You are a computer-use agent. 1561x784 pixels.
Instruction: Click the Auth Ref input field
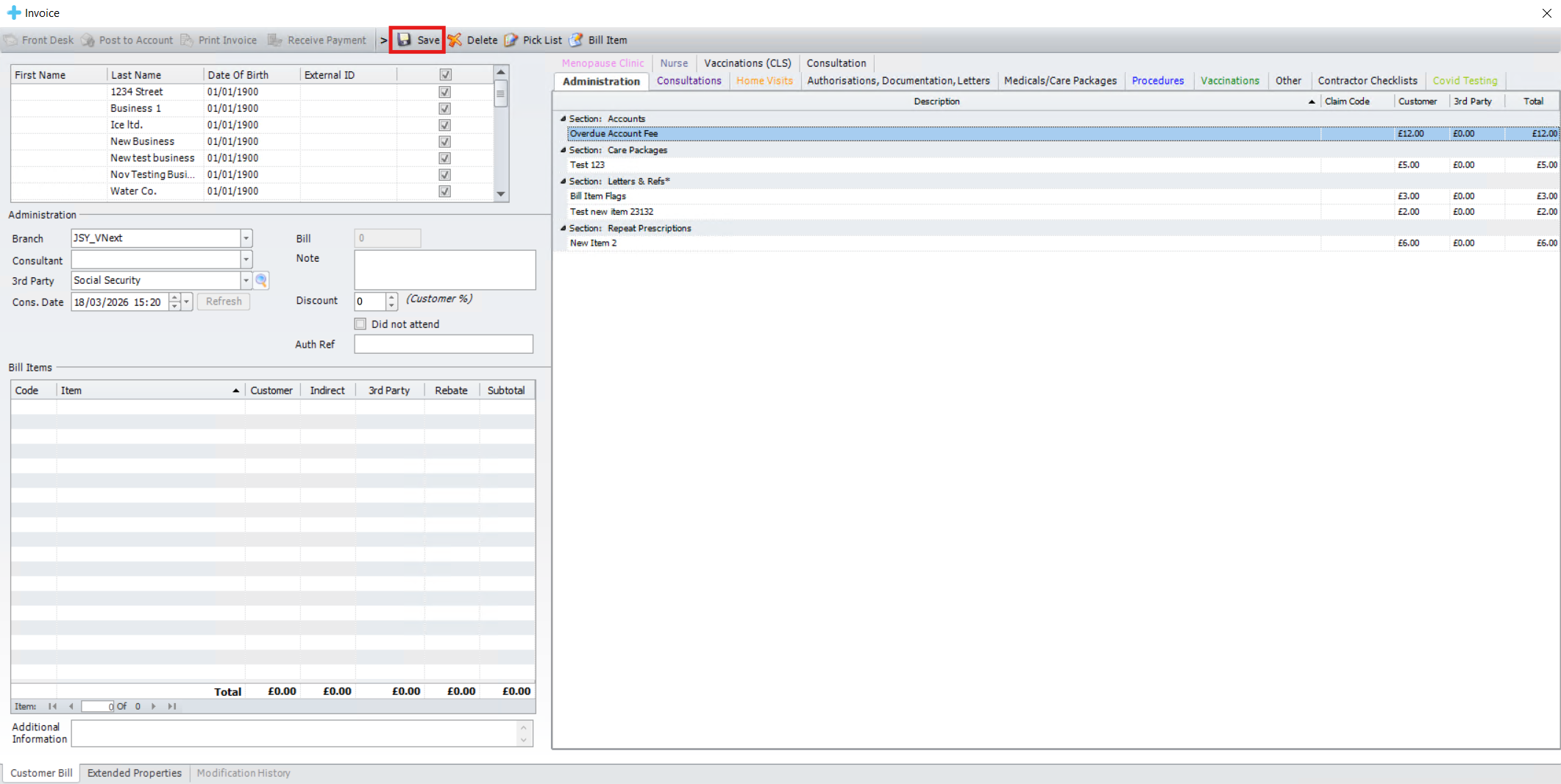tap(443, 344)
